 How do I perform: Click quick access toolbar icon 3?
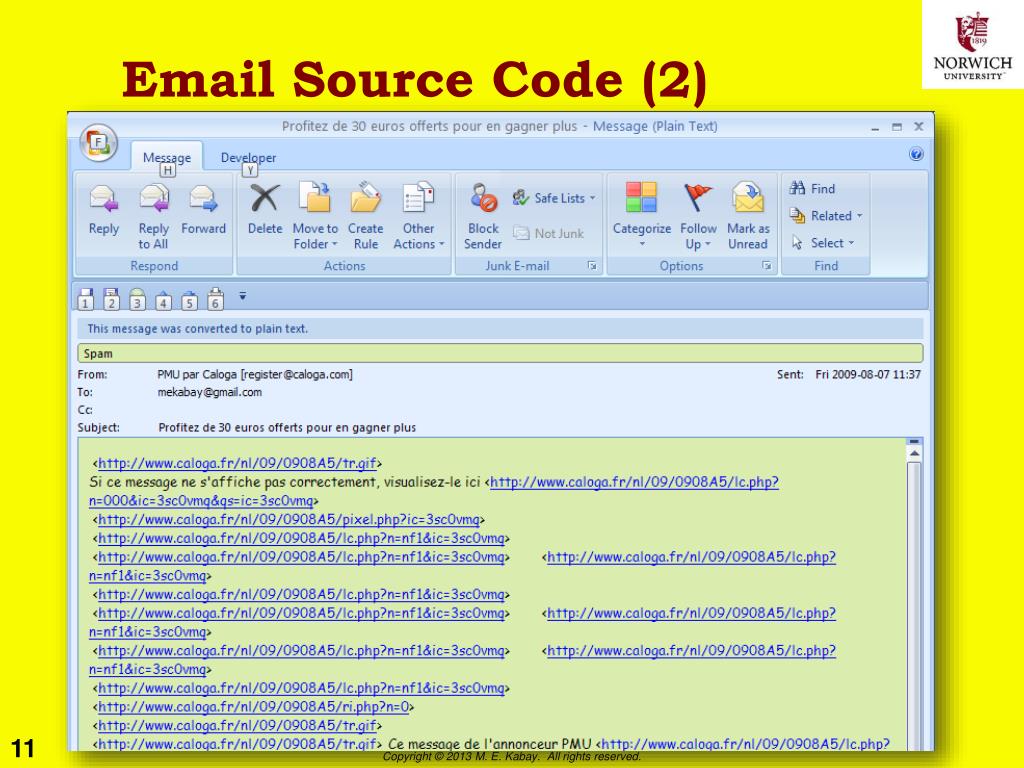137,299
